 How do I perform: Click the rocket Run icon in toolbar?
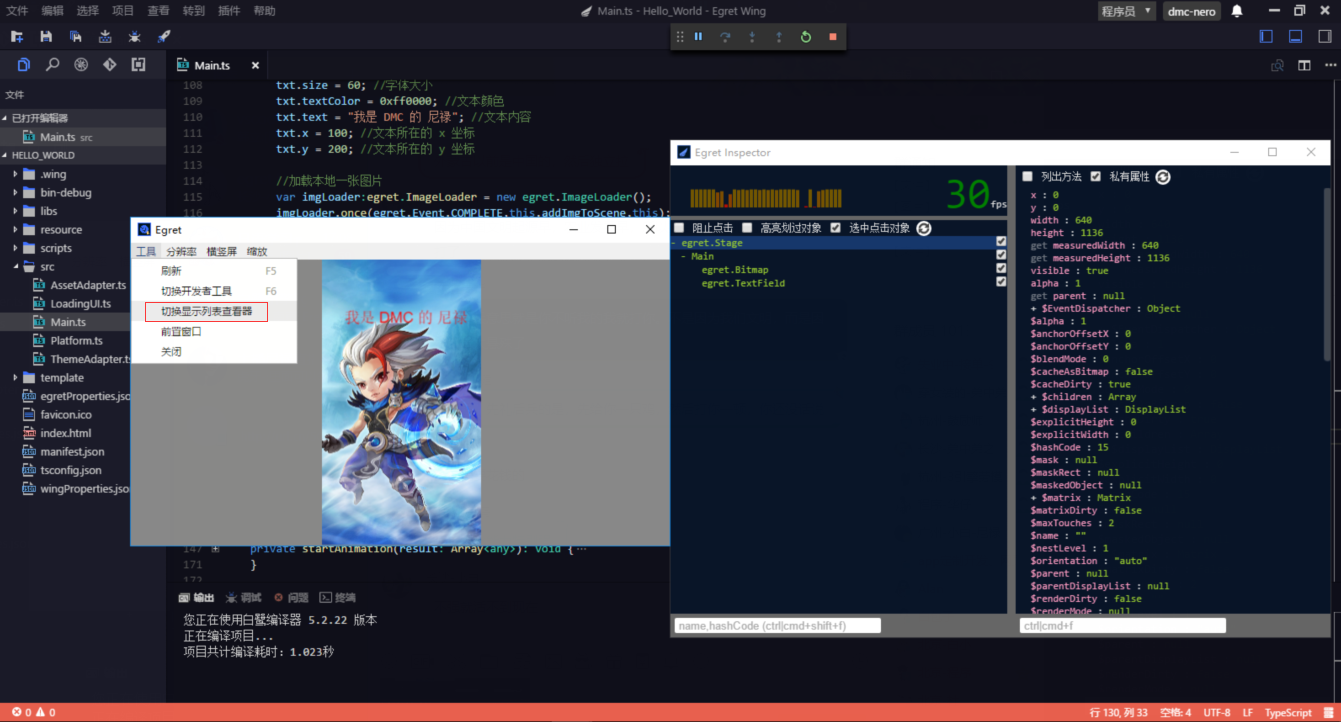(164, 37)
